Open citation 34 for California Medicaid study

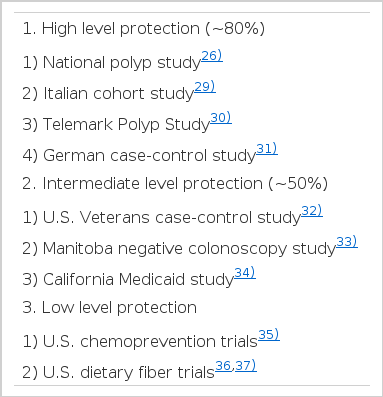click(x=245, y=273)
